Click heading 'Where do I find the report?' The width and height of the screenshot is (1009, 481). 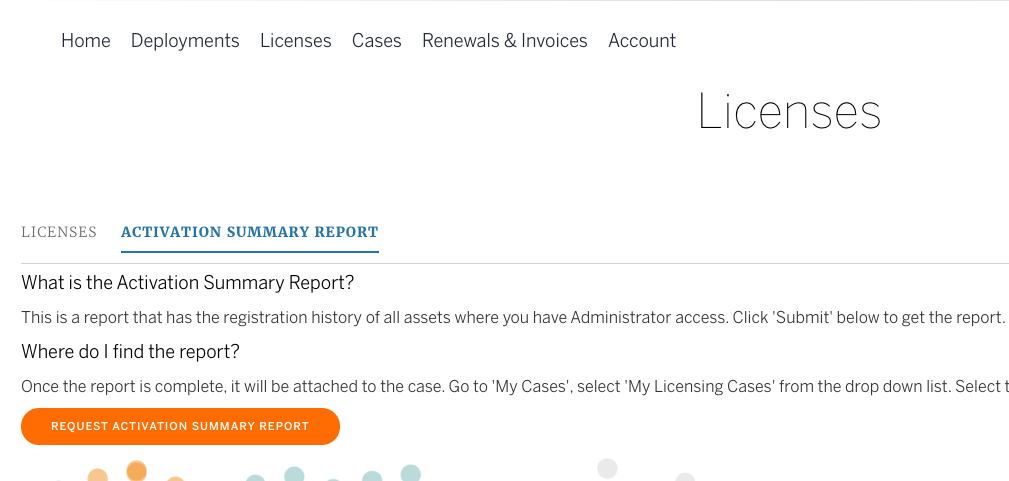130,352
